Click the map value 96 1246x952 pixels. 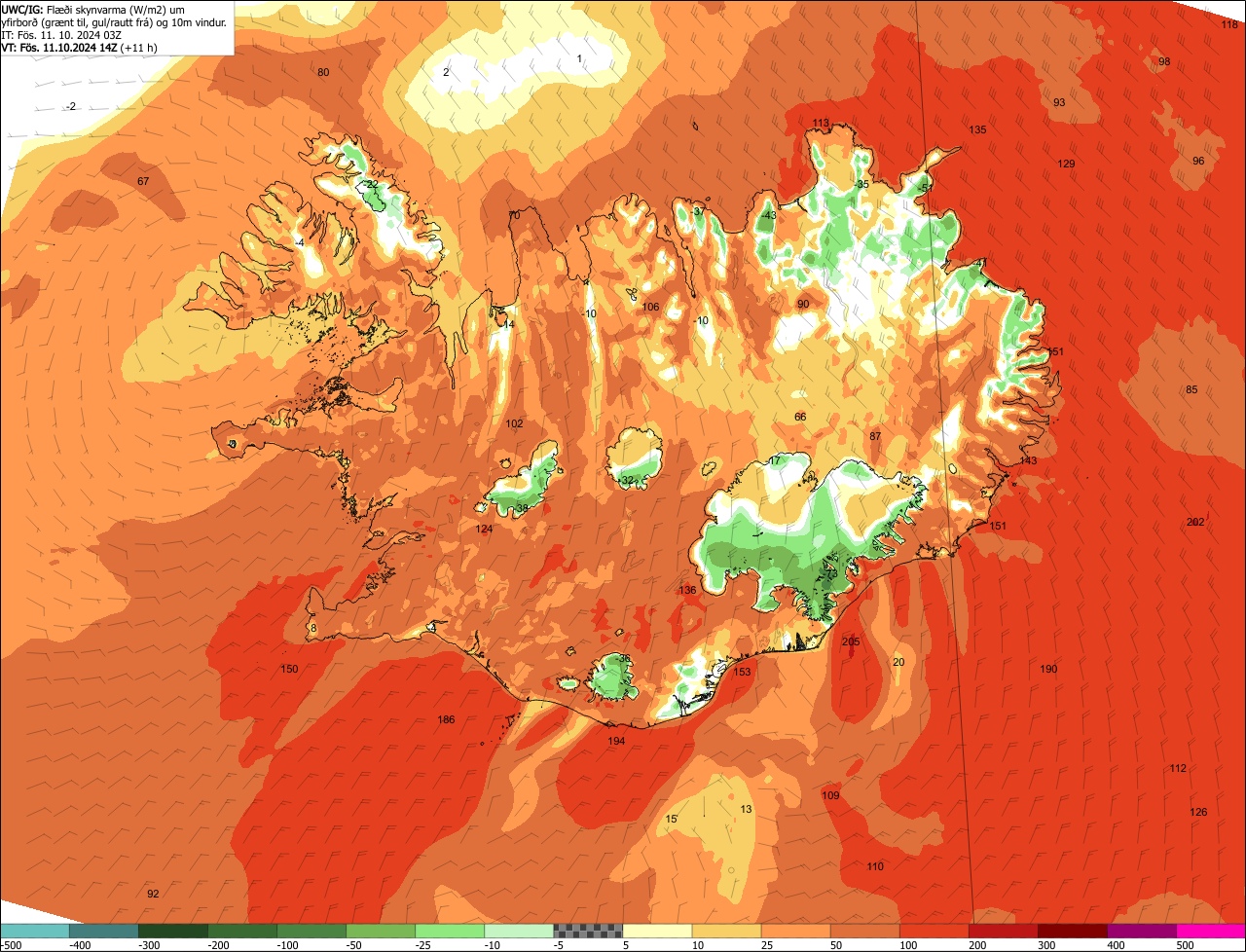1198,161
